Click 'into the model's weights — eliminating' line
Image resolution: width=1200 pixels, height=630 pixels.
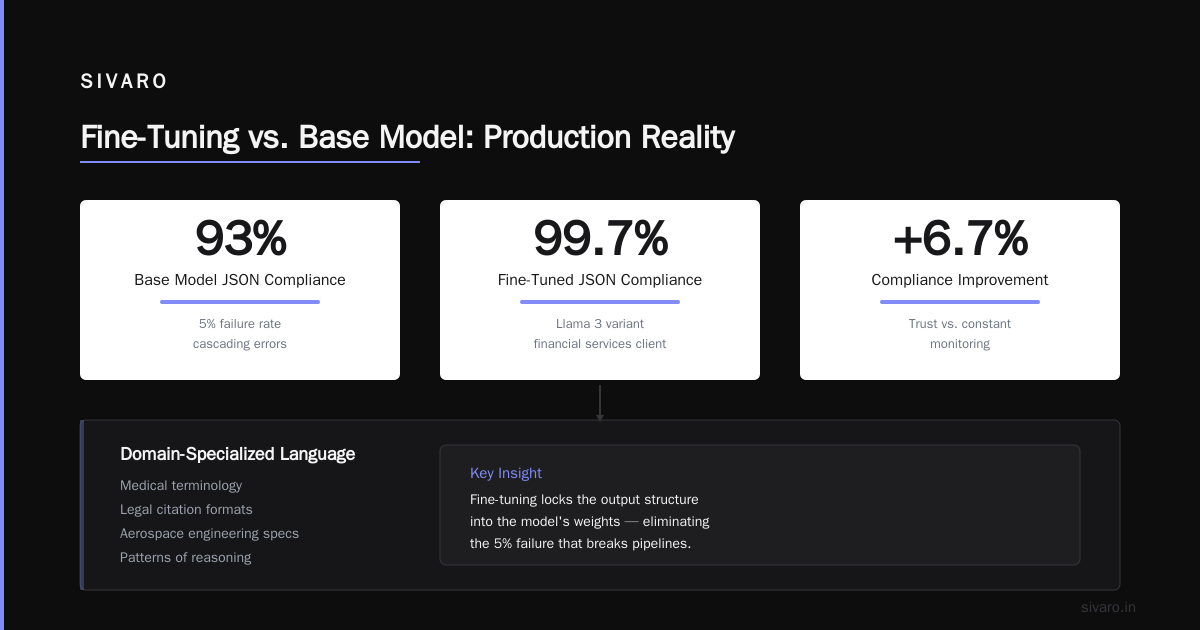tap(590, 522)
